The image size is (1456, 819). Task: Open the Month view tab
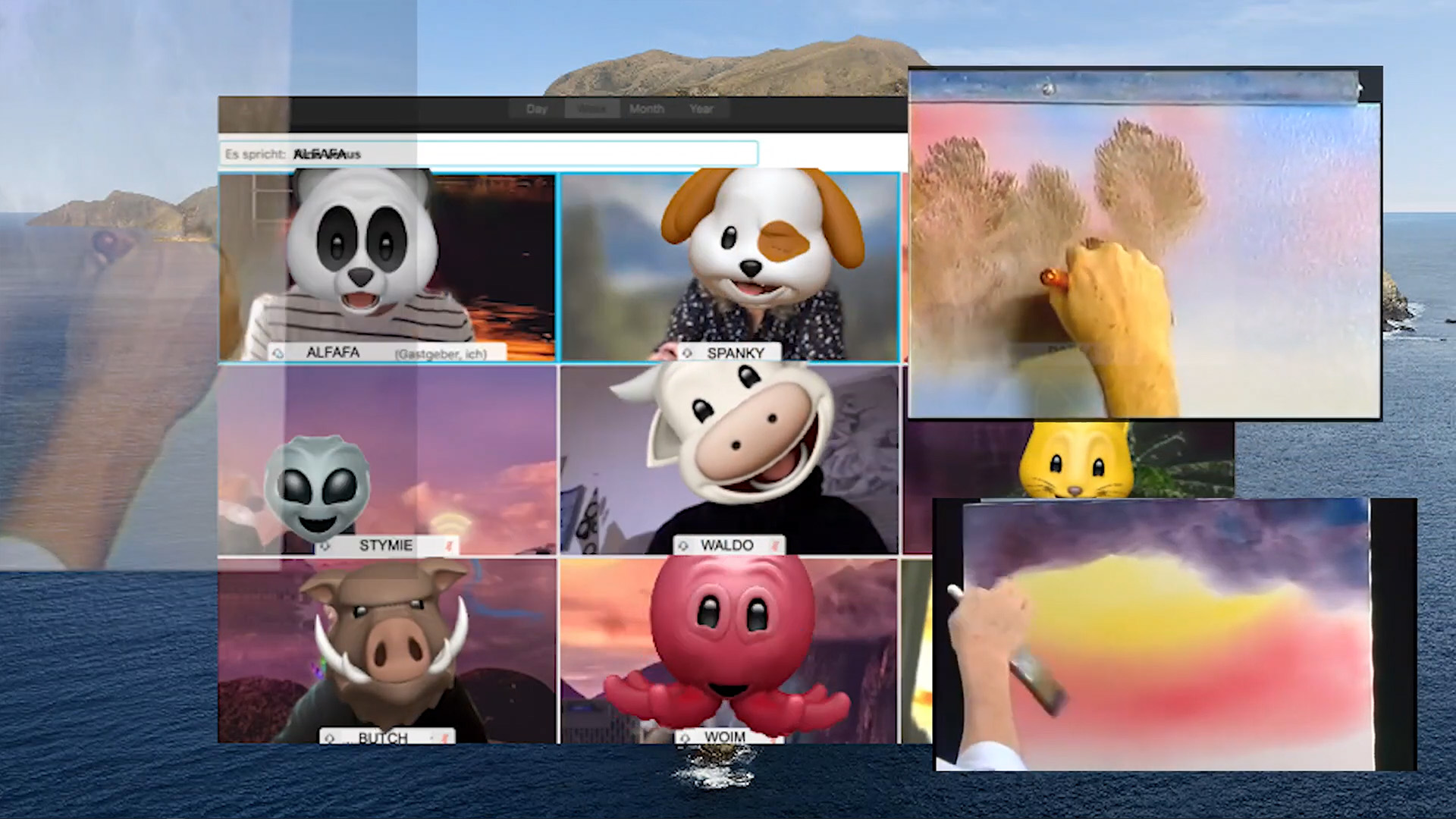click(646, 109)
